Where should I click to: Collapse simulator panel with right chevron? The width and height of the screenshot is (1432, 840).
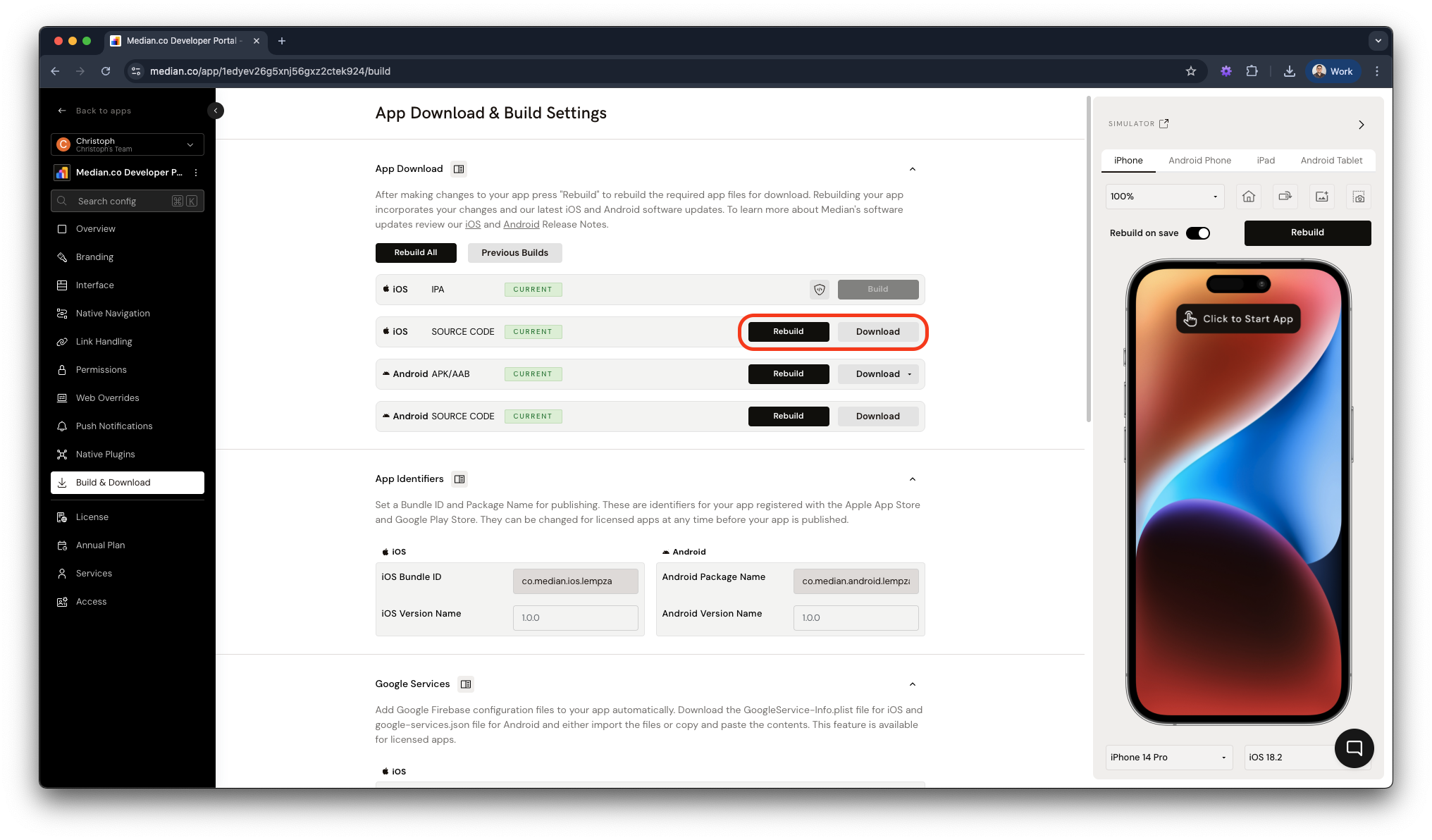click(1362, 125)
